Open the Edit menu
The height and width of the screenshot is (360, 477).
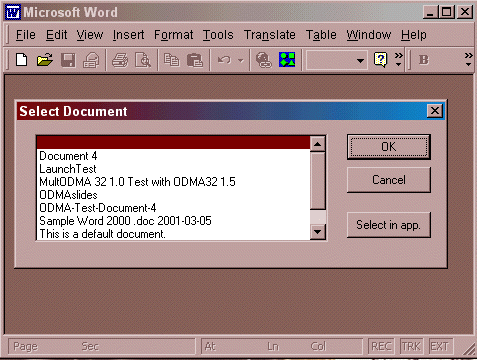[x=56, y=35]
